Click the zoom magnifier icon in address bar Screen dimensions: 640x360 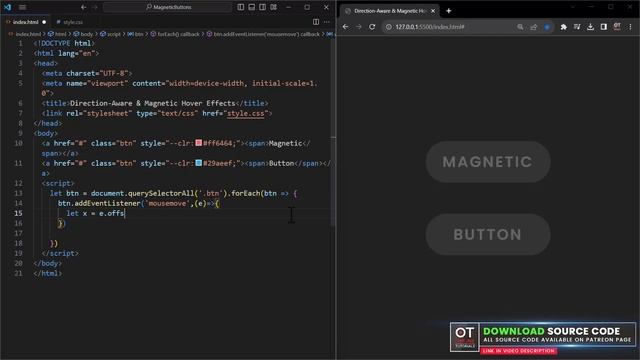pyautogui.click(x=520, y=27)
